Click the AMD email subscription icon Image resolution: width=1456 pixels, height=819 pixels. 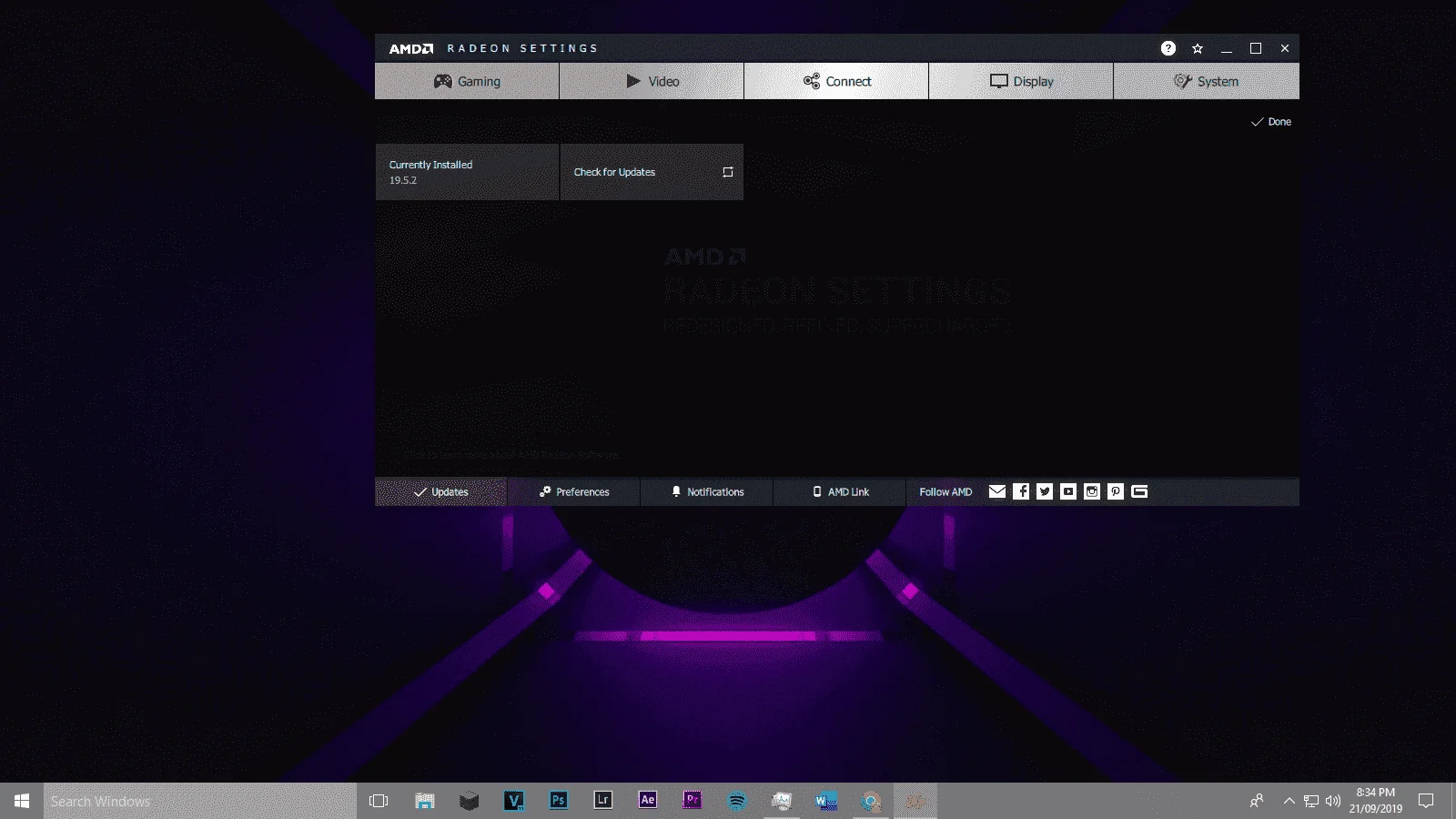click(997, 491)
